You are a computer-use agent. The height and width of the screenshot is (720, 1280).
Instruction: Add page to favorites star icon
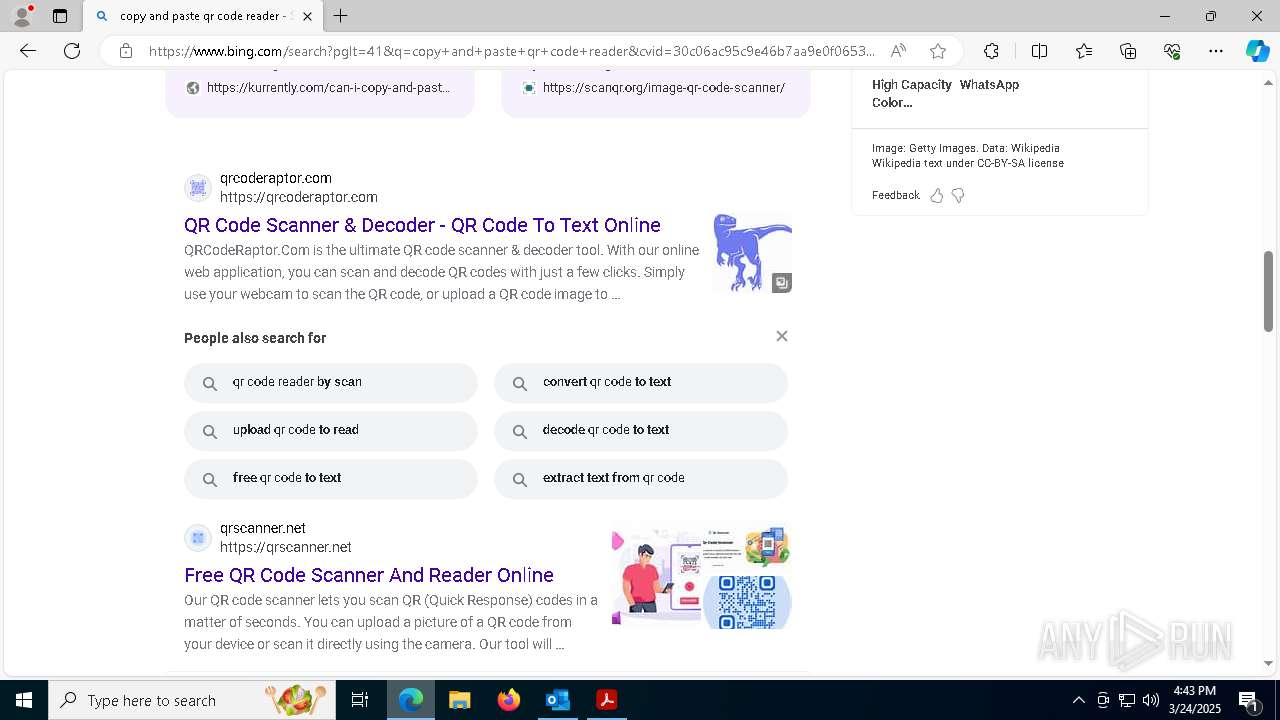point(938,51)
